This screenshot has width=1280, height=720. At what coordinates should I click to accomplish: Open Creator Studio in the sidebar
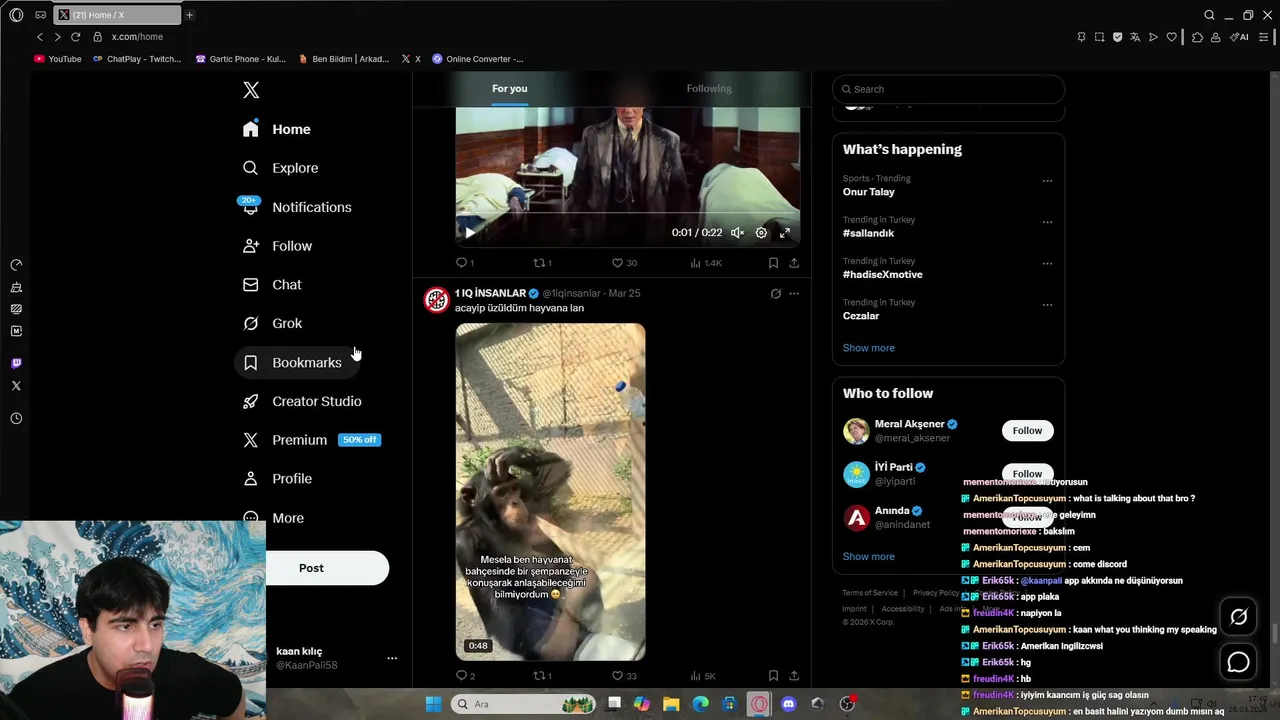click(x=302, y=401)
